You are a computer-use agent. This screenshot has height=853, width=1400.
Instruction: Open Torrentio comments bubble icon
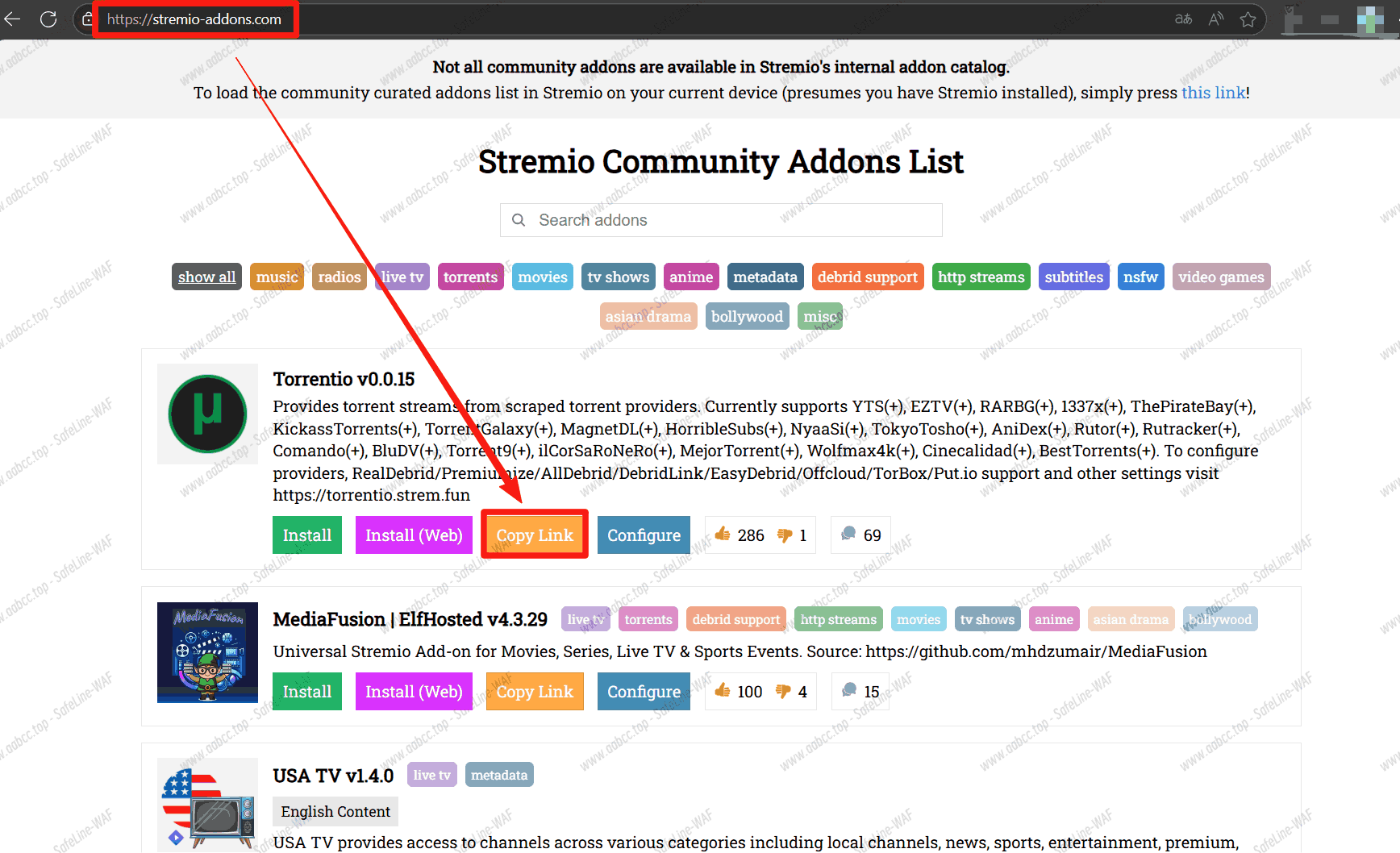click(848, 534)
